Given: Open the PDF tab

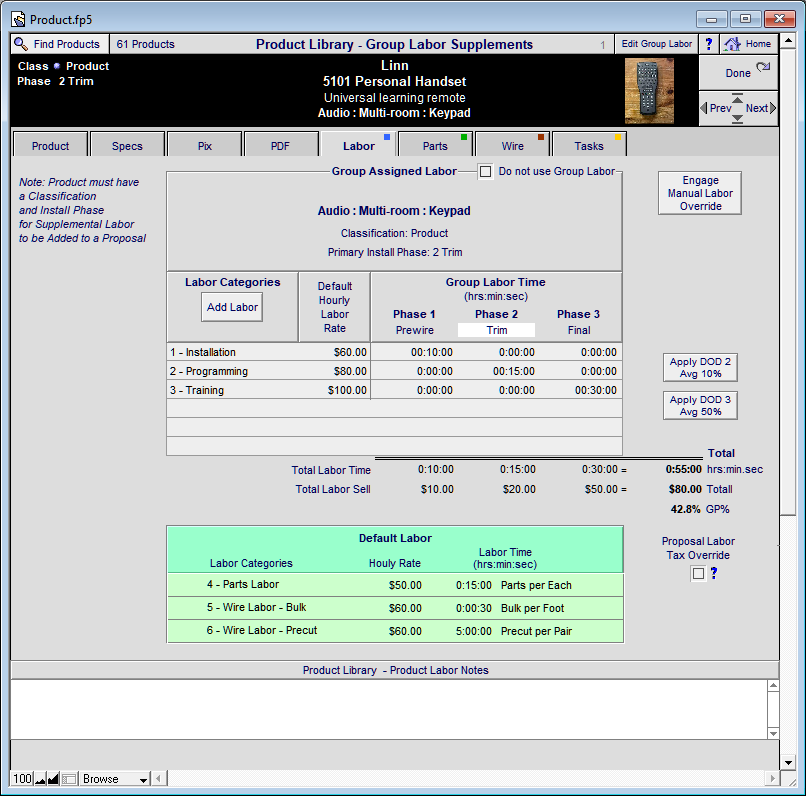Looking at the screenshot, I should 281,146.
